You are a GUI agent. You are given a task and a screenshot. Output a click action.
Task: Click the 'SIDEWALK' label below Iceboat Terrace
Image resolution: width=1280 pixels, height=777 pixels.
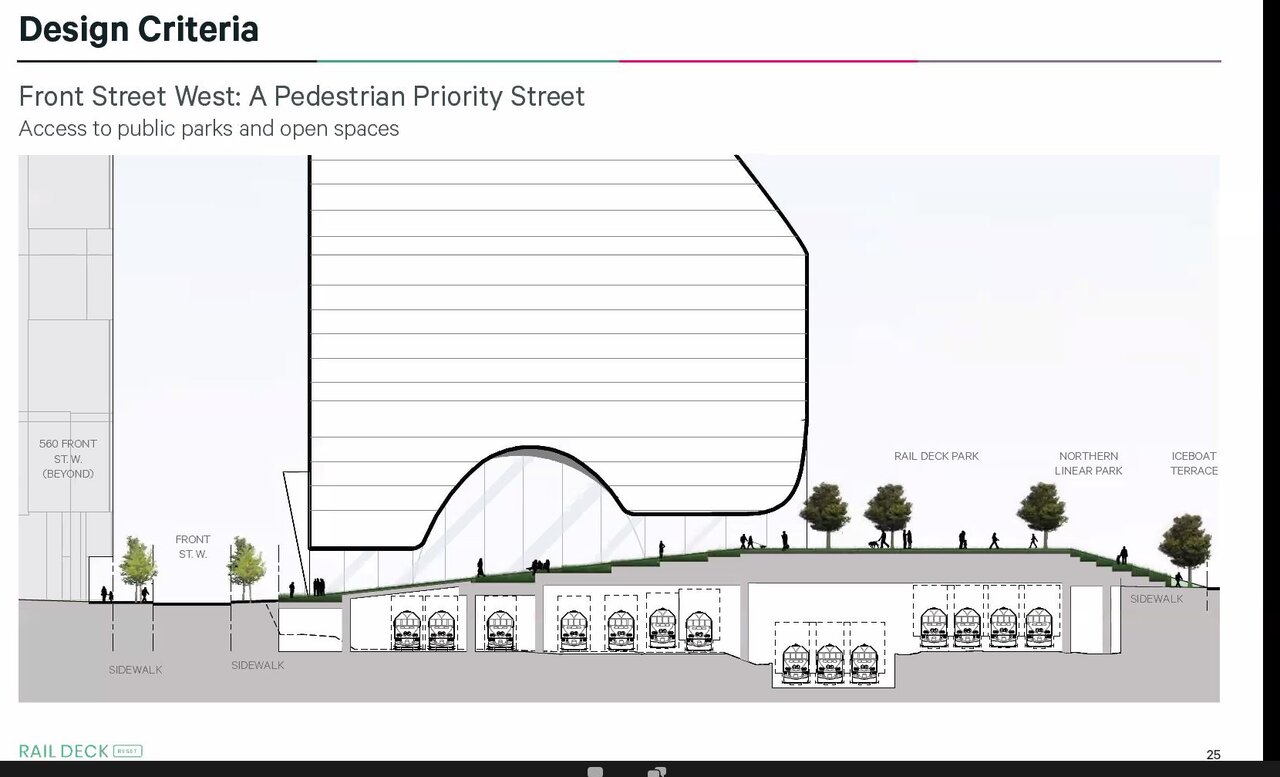1156,599
